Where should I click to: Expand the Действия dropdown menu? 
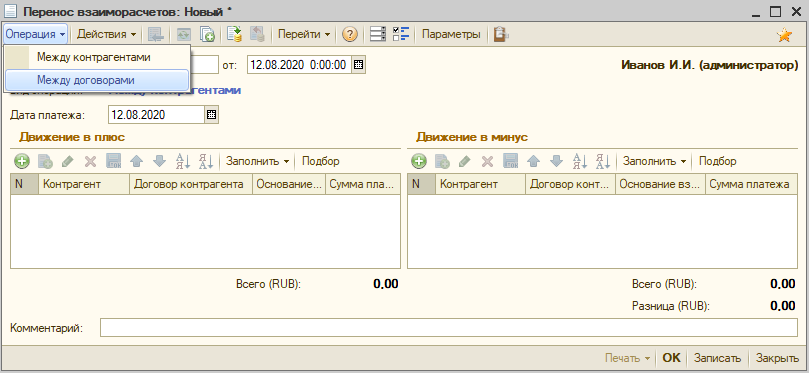point(106,35)
